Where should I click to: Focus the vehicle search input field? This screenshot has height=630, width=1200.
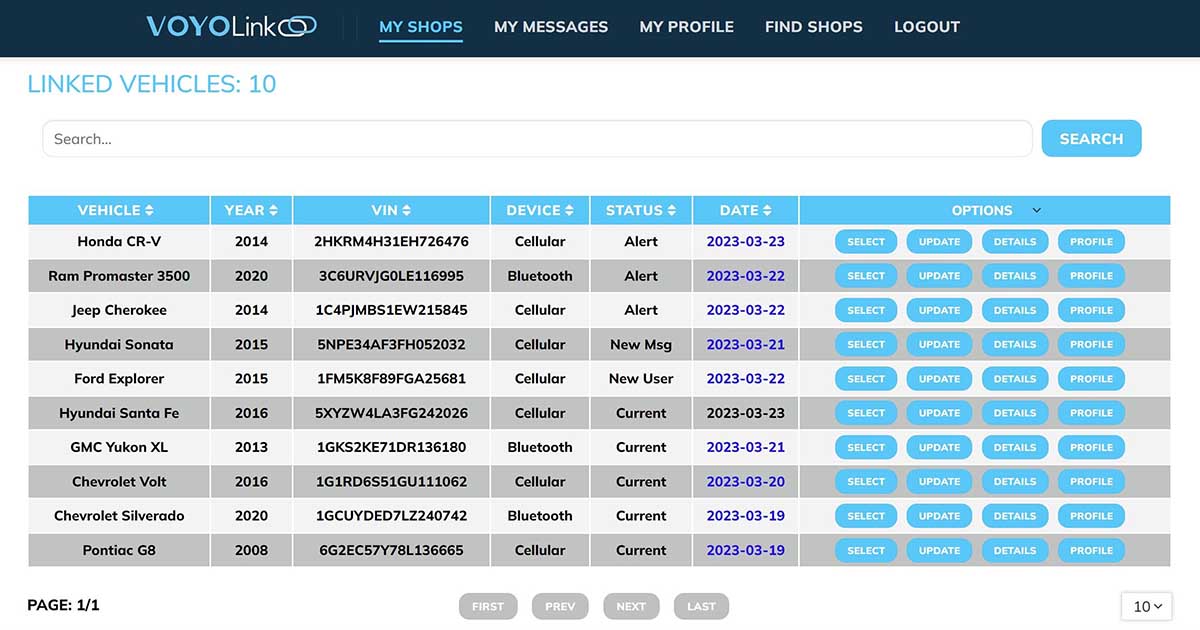(536, 139)
